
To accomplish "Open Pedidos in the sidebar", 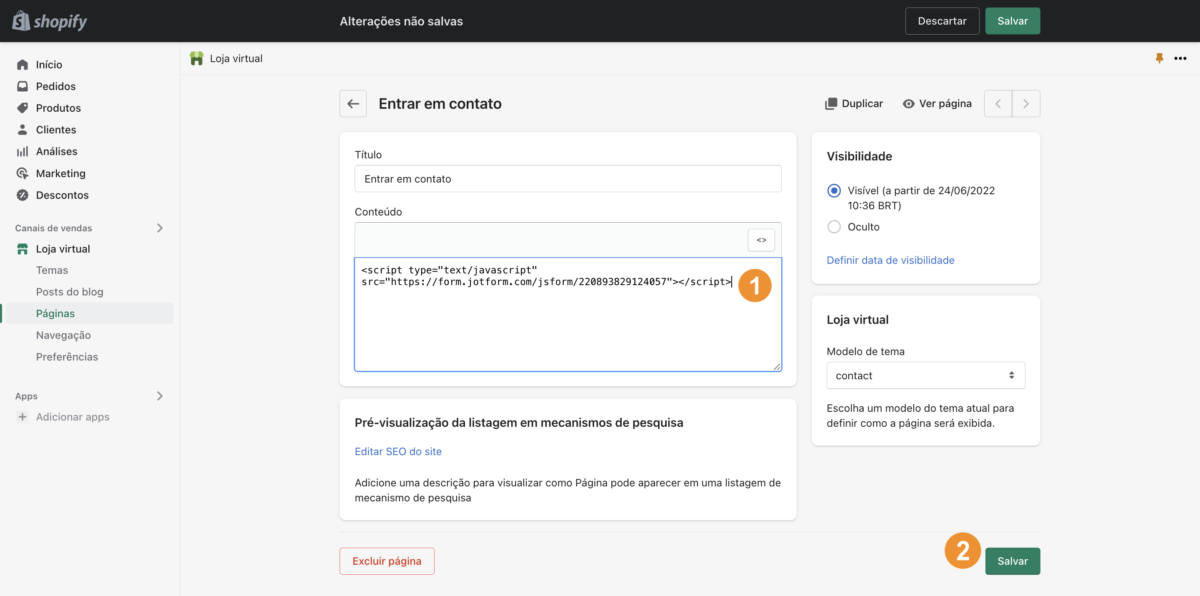I will click(56, 86).
